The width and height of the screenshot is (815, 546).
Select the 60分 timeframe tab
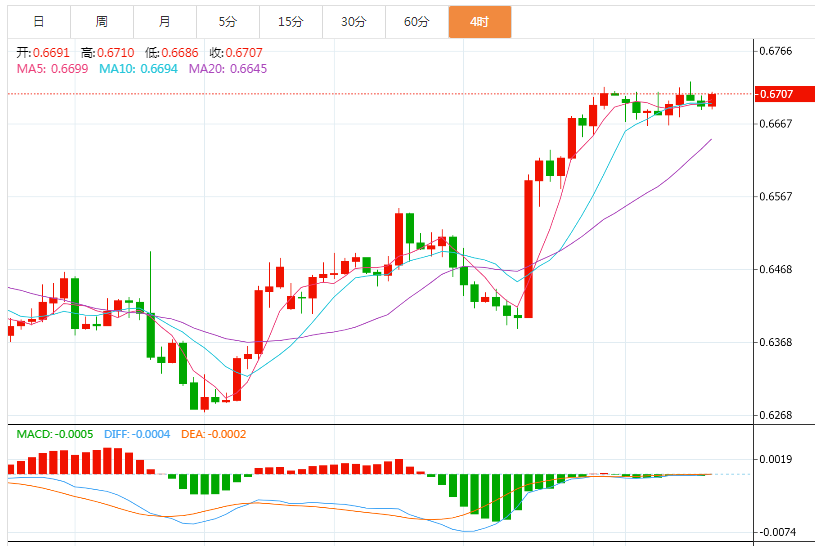416,22
